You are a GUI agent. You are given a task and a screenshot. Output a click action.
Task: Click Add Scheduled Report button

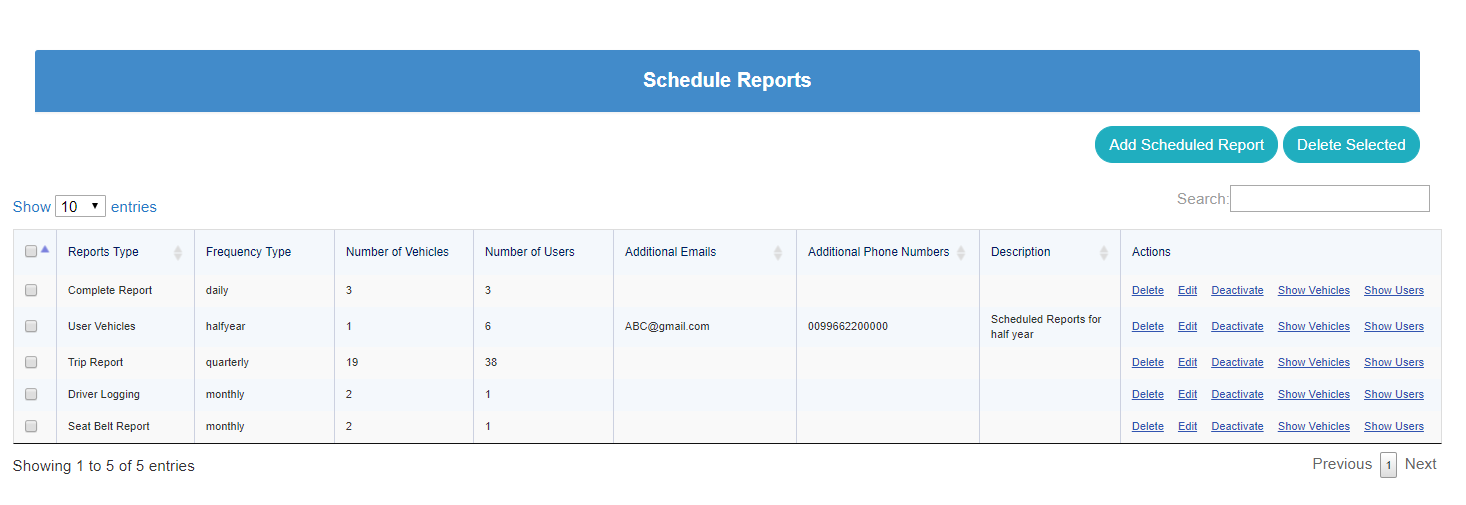point(1186,145)
